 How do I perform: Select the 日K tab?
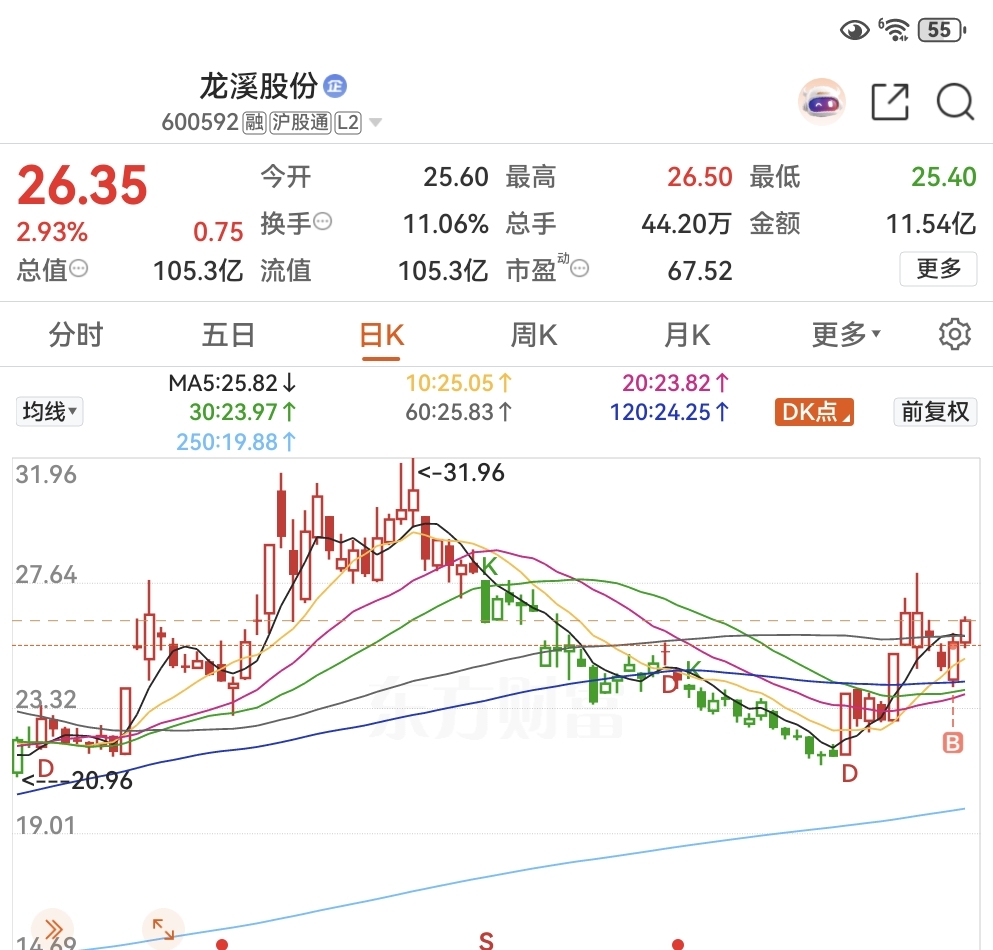coord(382,336)
